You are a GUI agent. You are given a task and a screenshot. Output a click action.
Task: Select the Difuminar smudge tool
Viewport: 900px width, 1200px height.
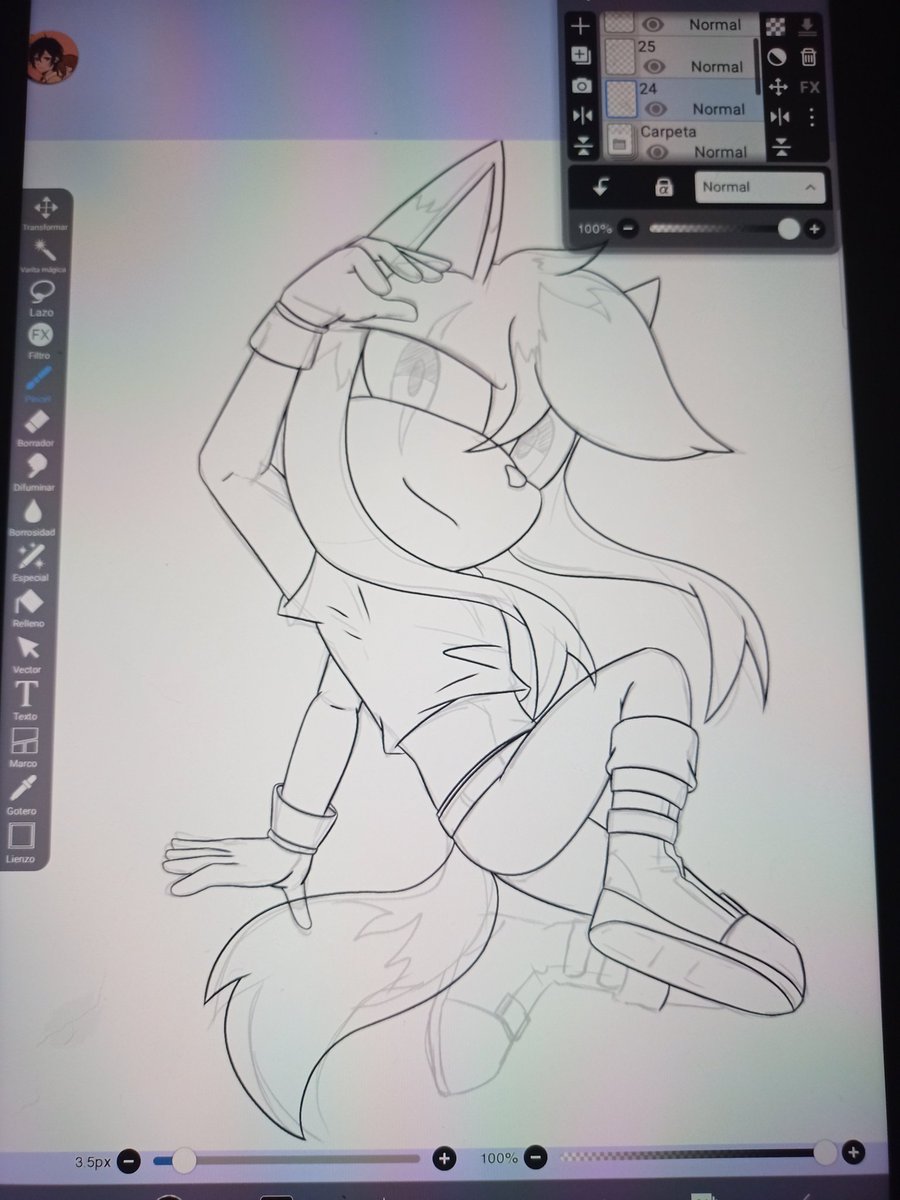click(x=35, y=472)
